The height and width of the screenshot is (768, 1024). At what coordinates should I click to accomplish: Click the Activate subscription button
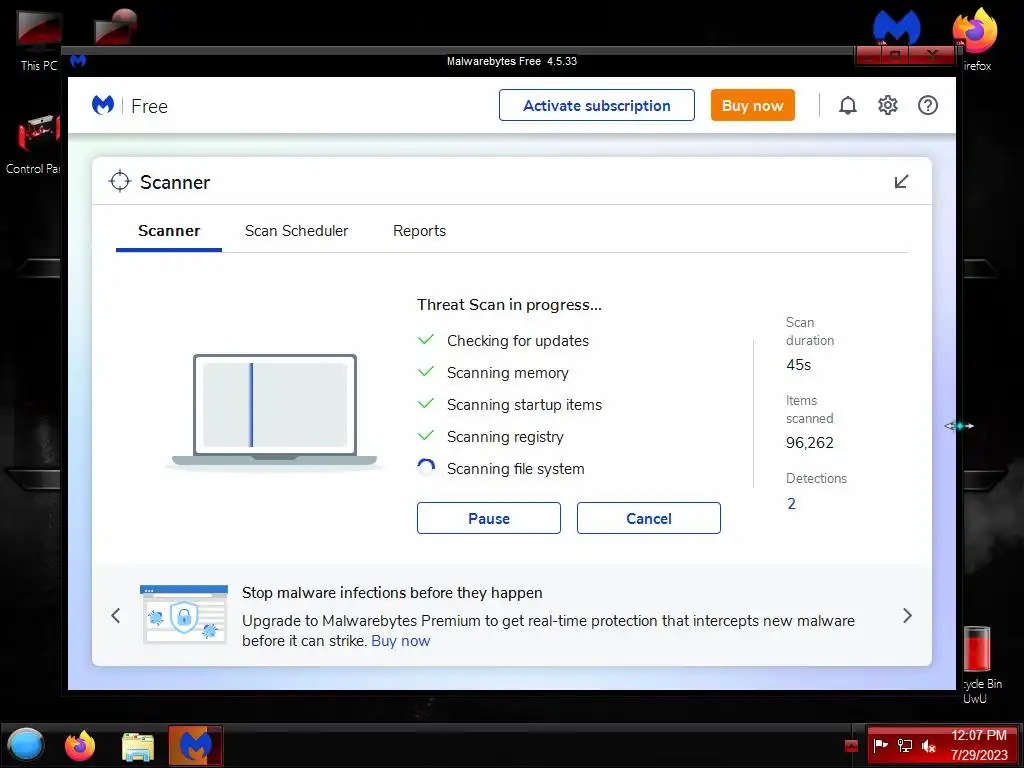(x=596, y=105)
